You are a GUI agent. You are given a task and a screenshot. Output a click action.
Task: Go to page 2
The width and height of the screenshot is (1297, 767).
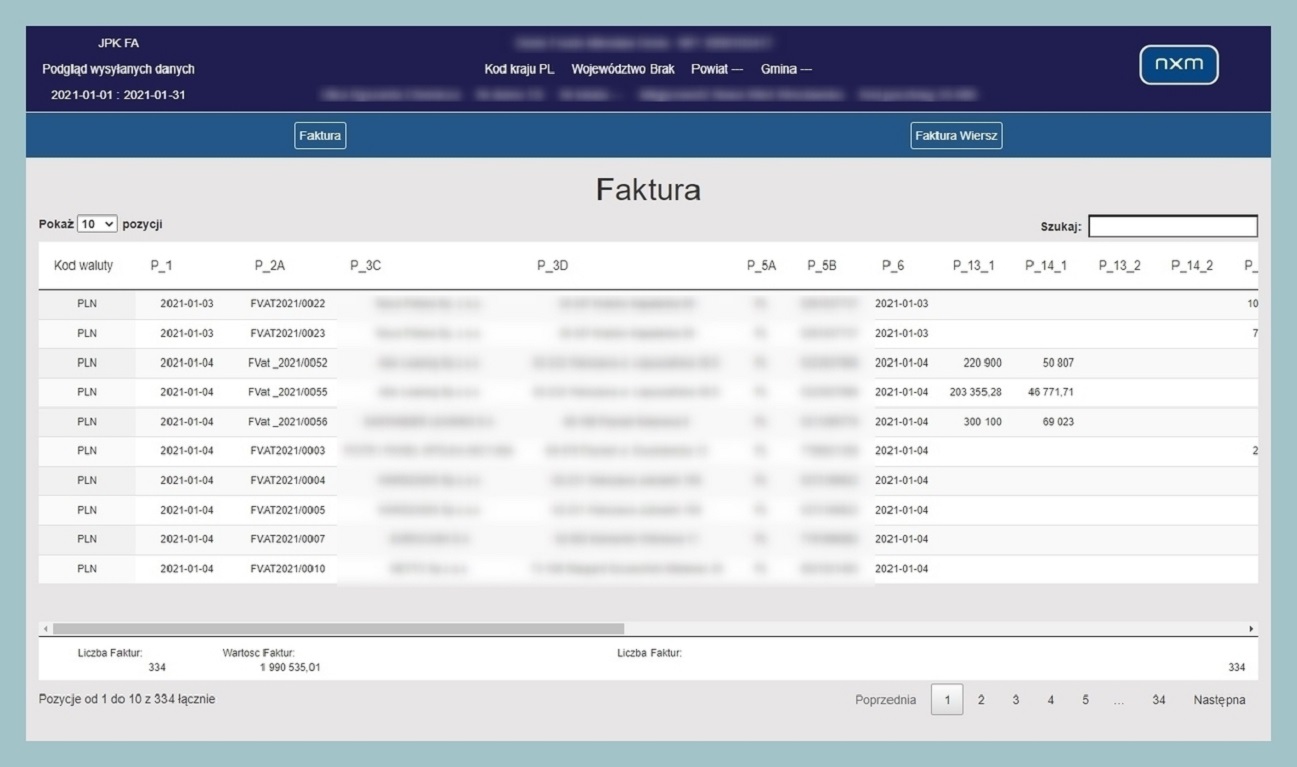(x=981, y=700)
